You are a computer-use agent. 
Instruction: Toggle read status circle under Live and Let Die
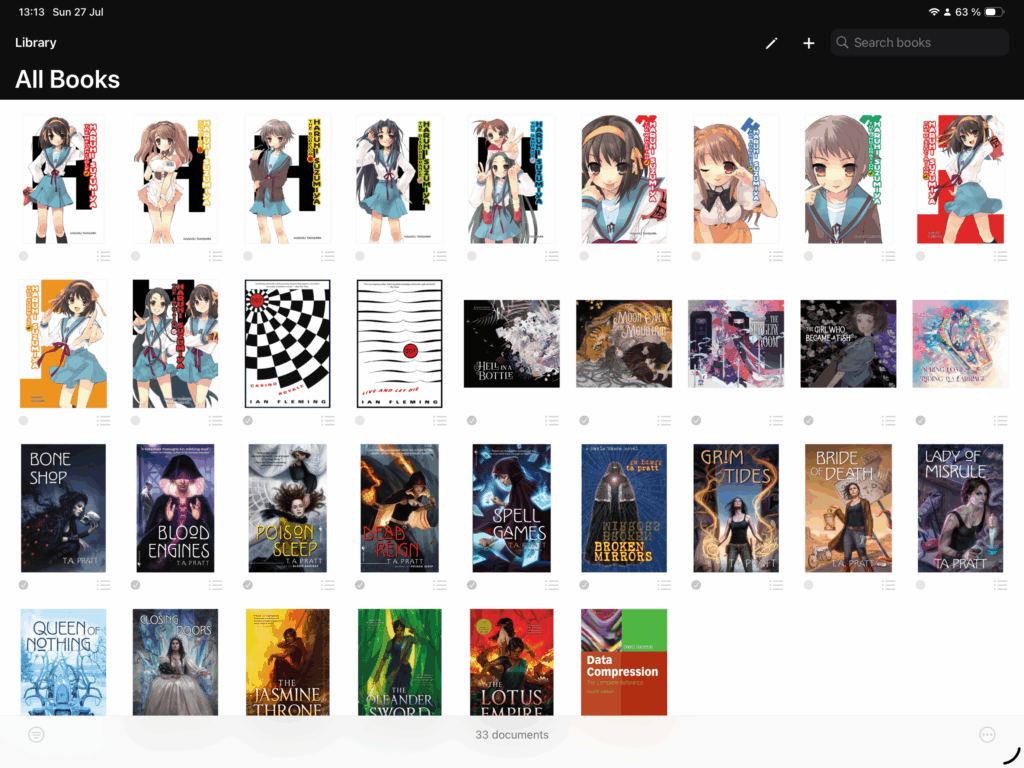point(360,421)
